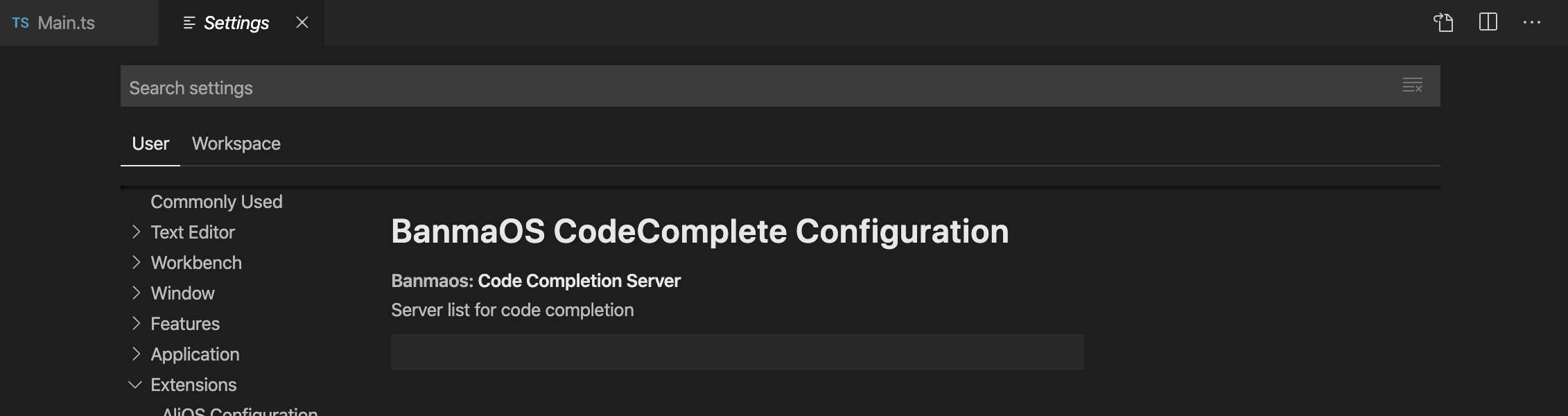This screenshot has width=1568, height=416.
Task: Expand the Workbench section chevron
Action: [x=136, y=262]
